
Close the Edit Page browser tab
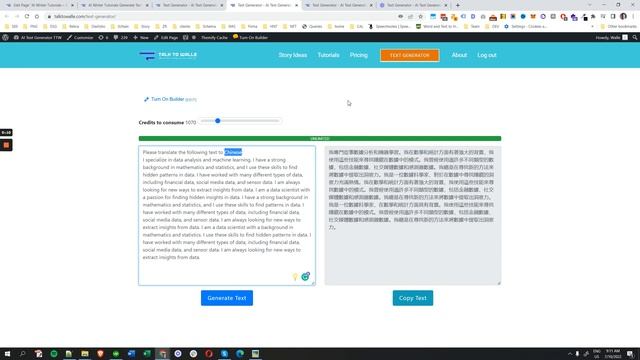click(x=73, y=5)
